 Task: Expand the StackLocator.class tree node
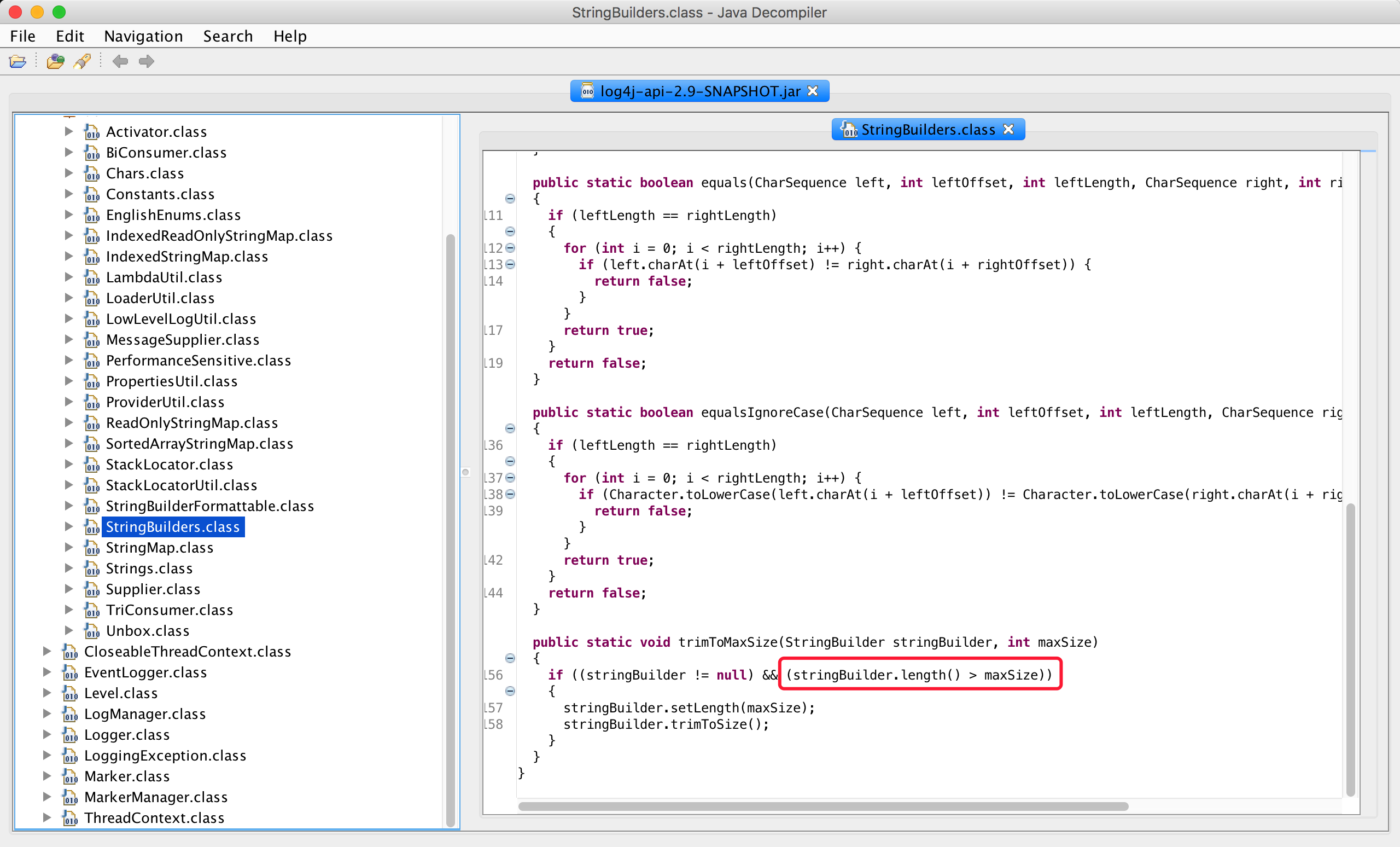pos(69,465)
